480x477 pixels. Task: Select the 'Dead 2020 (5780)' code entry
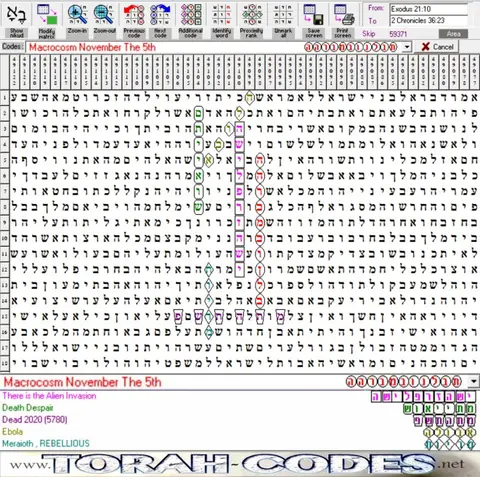tap(35, 420)
